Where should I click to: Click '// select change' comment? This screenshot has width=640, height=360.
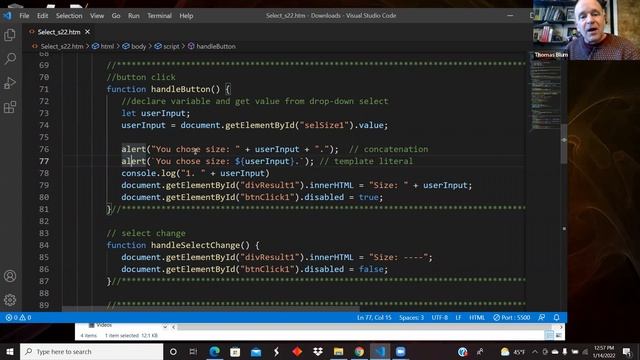146,233
